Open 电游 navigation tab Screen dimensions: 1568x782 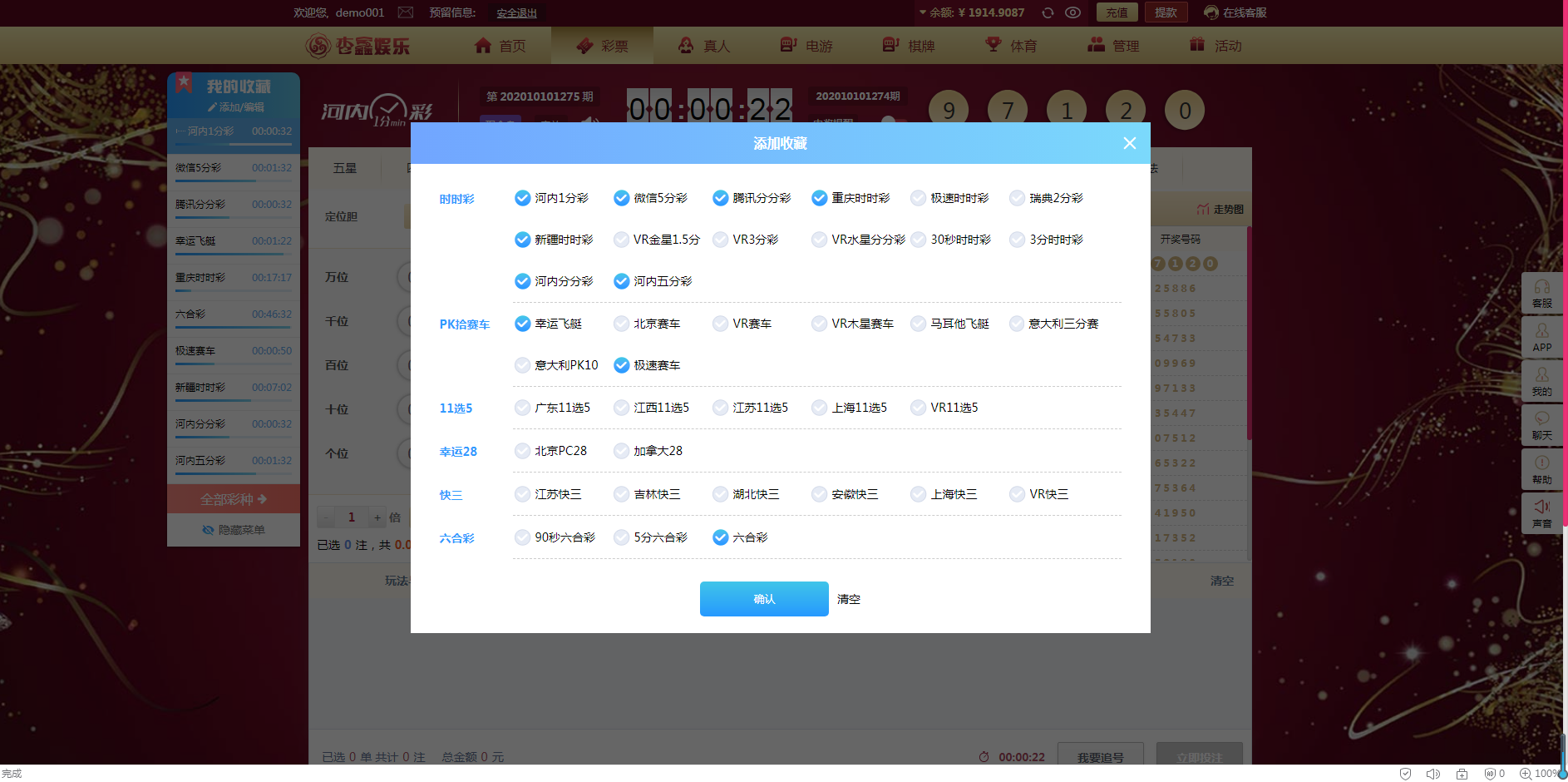(x=806, y=46)
